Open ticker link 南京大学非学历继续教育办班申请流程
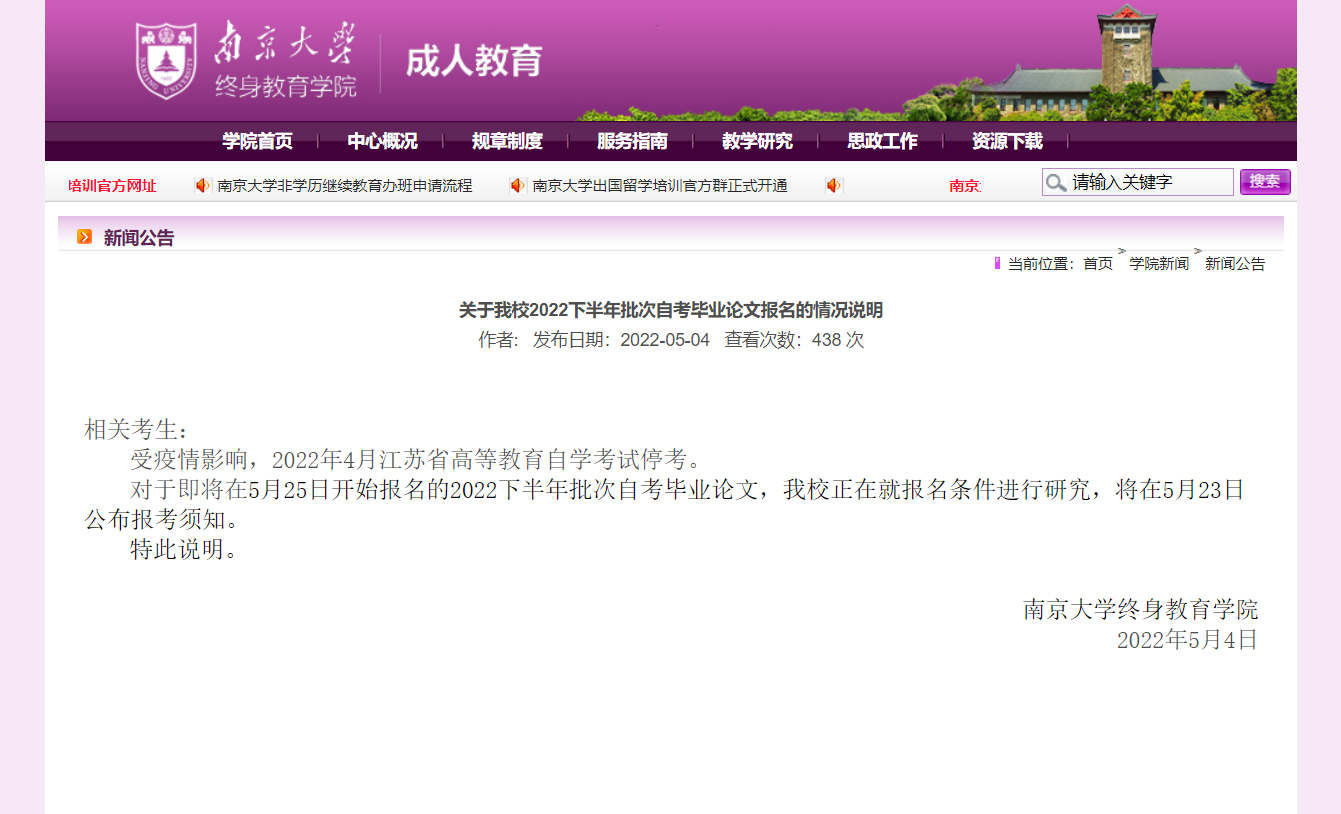This screenshot has width=1341, height=814. point(345,186)
